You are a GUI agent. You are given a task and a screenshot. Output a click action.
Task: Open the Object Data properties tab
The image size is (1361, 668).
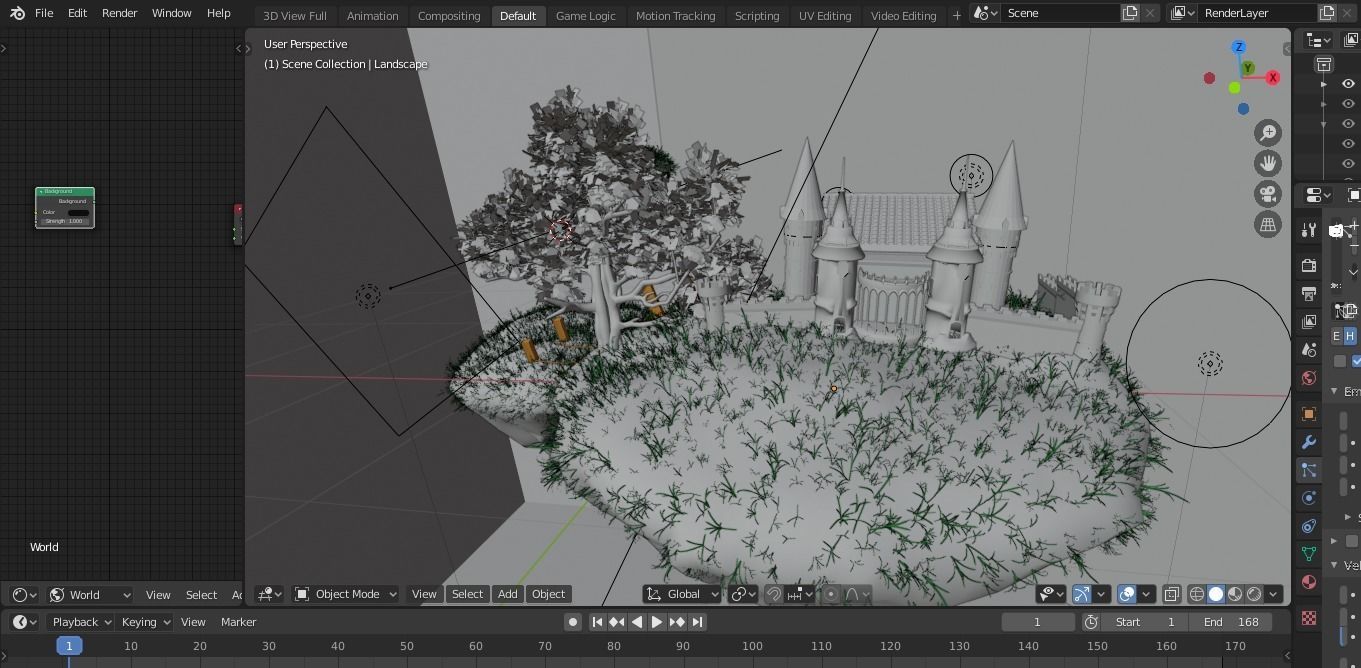pos(1309,554)
